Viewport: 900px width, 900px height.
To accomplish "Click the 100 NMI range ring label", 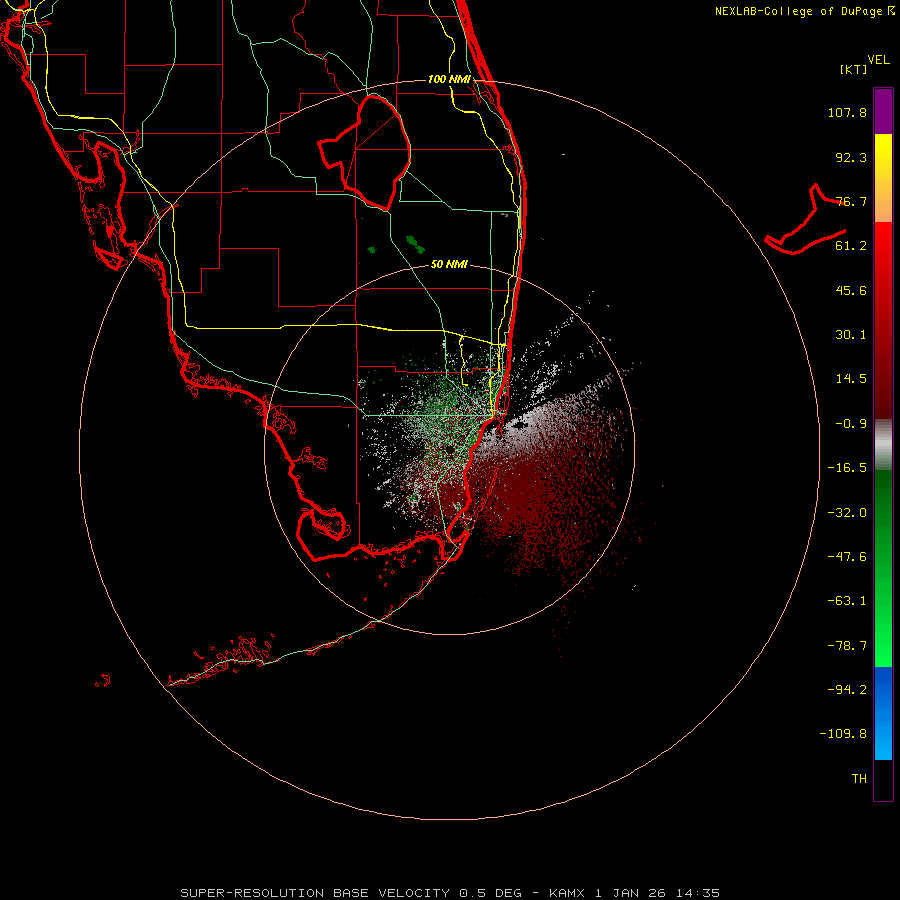I will [449, 79].
